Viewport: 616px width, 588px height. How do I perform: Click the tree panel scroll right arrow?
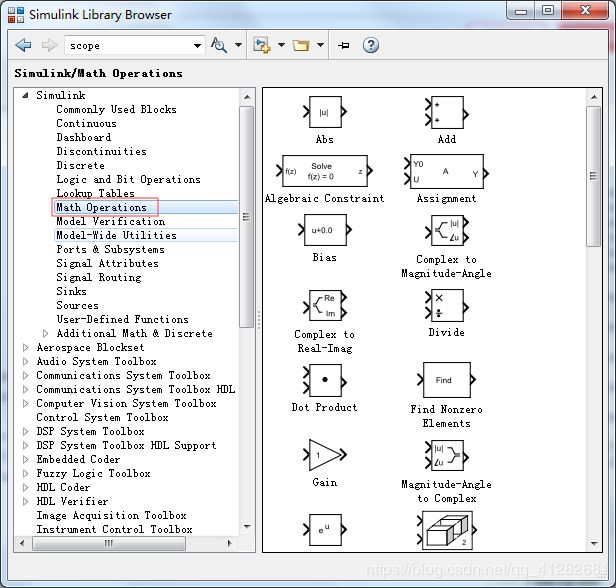click(229, 543)
